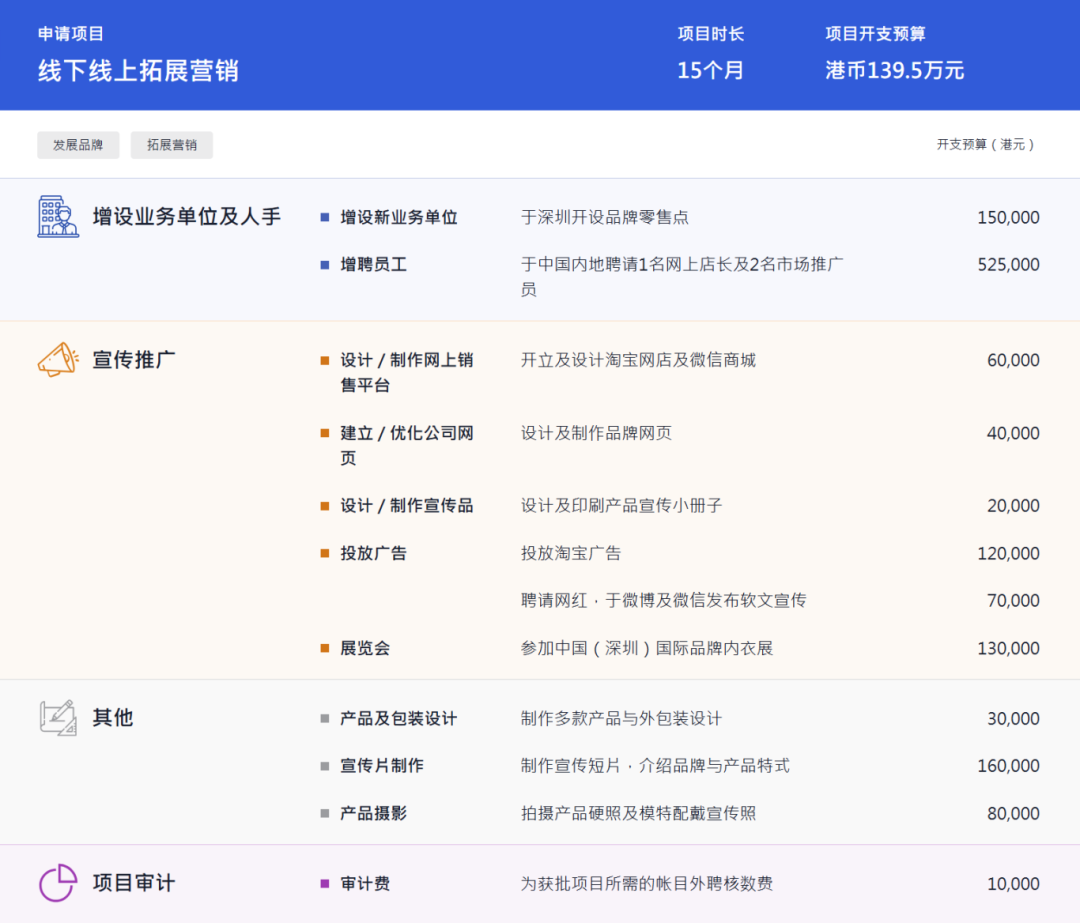Click the 15个月 project duration value
The height and width of the screenshot is (923, 1080).
coord(710,70)
